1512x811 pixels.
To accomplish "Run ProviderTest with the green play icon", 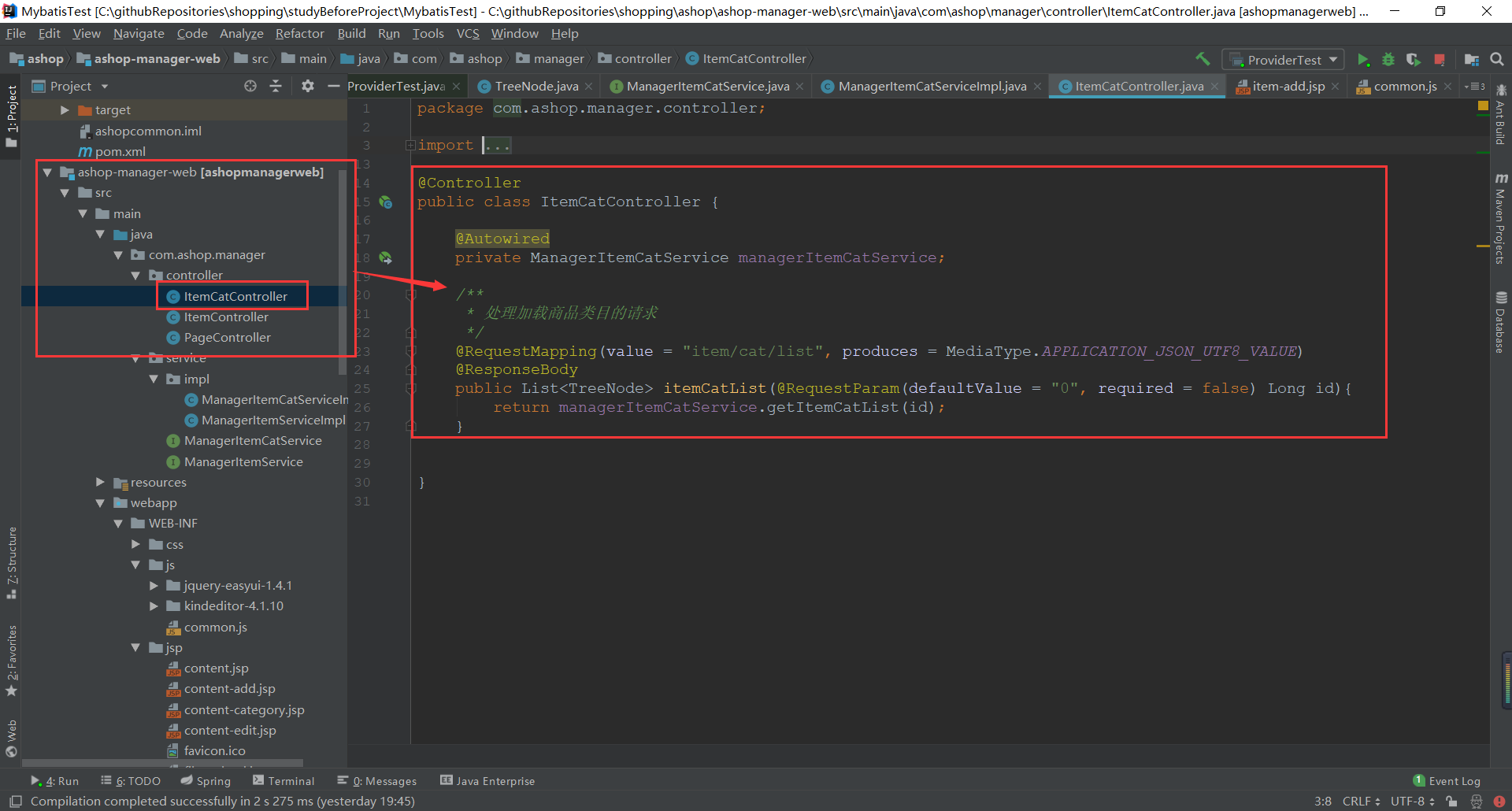I will [x=1363, y=60].
